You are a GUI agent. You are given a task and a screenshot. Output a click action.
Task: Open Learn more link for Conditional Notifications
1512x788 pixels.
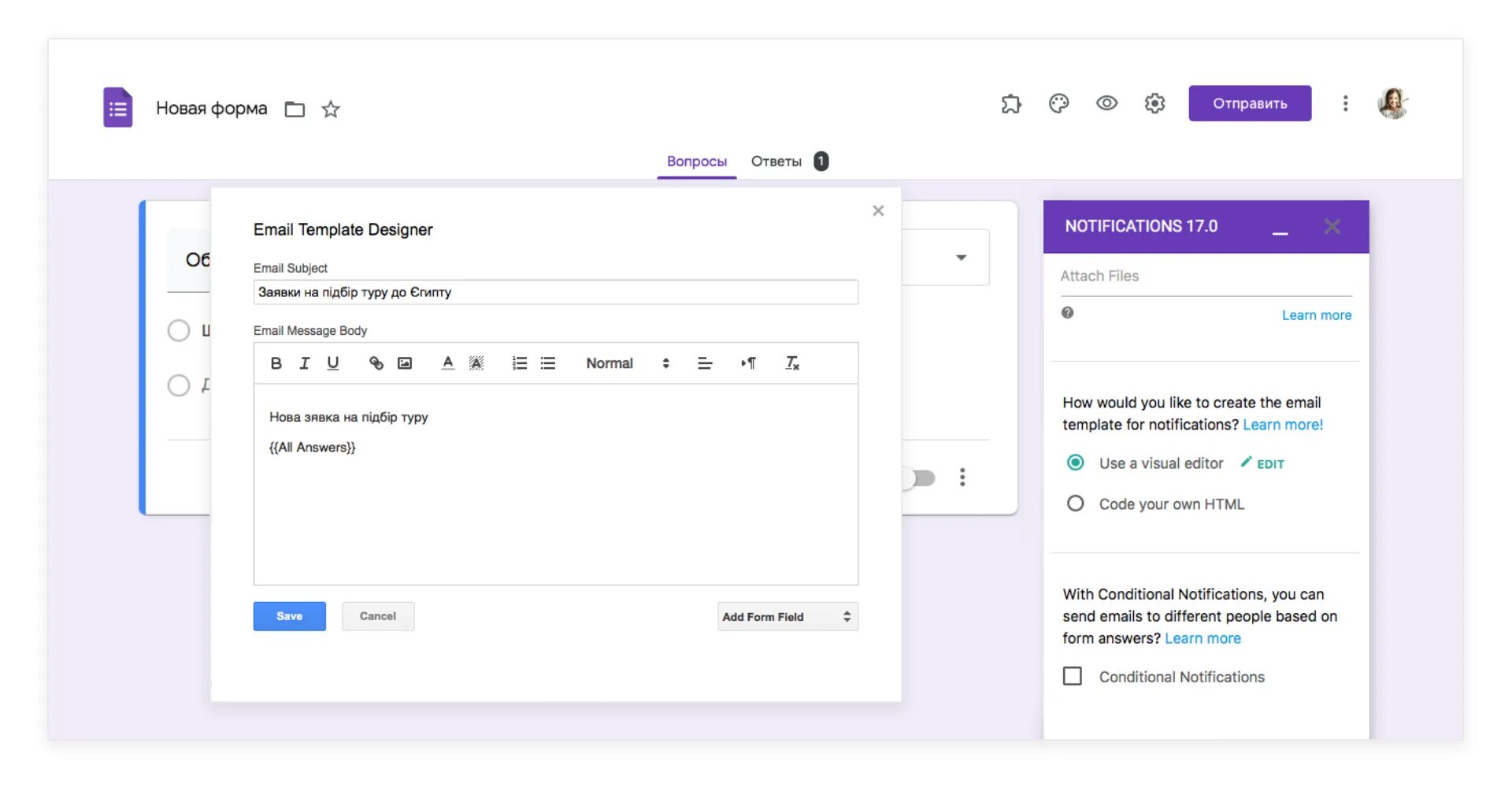1203,638
